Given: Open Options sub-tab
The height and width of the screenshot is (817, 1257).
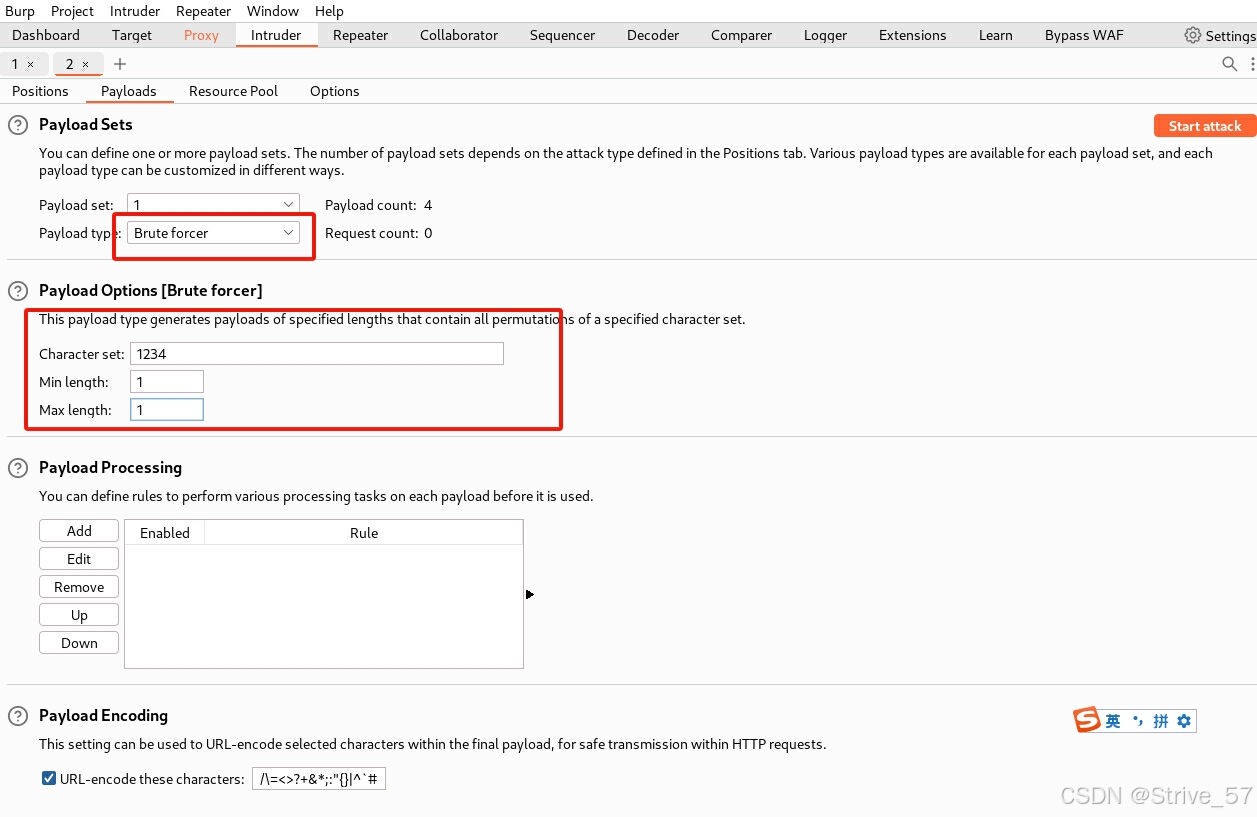Looking at the screenshot, I should pos(334,91).
